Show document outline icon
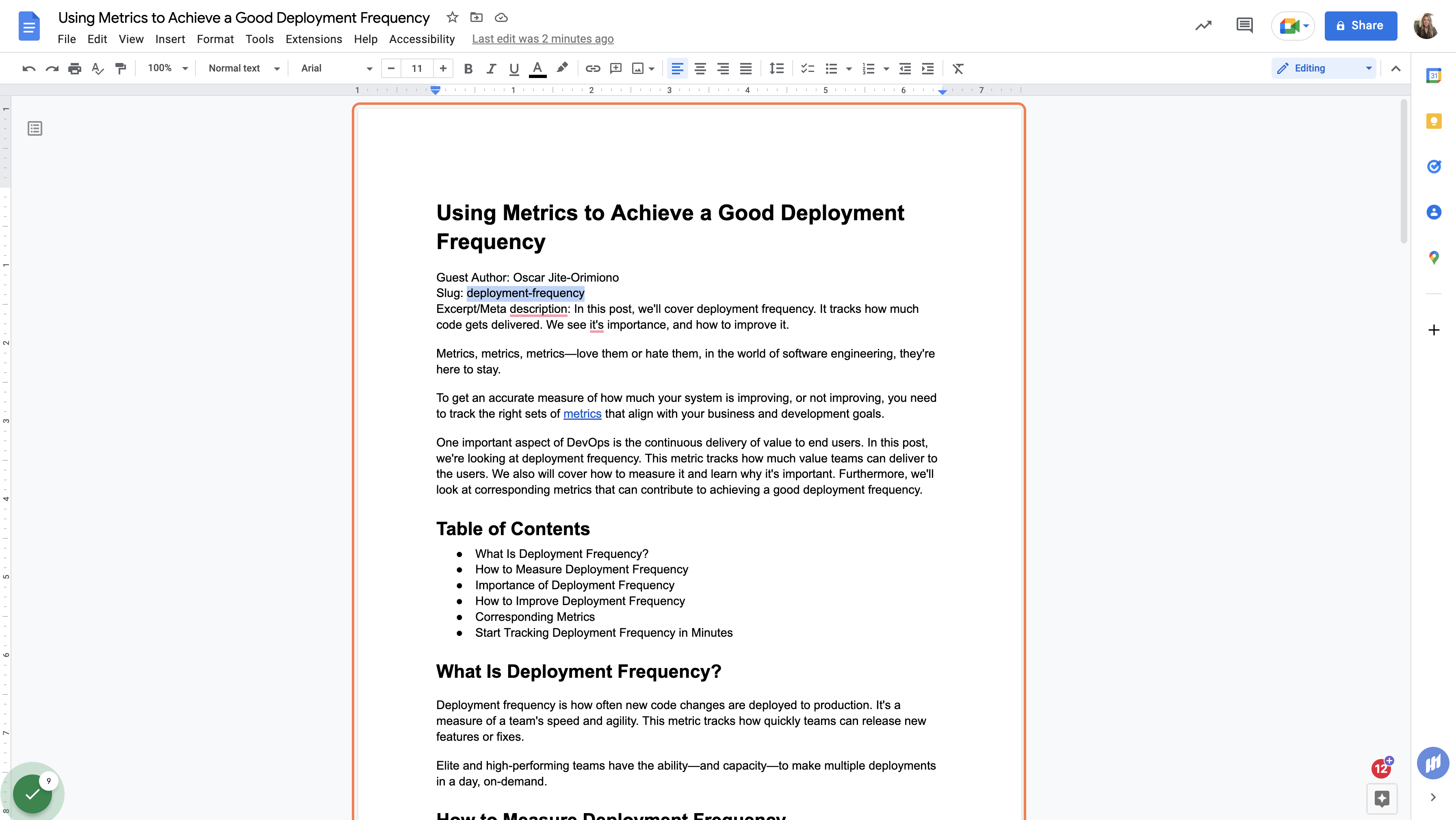 (x=35, y=128)
